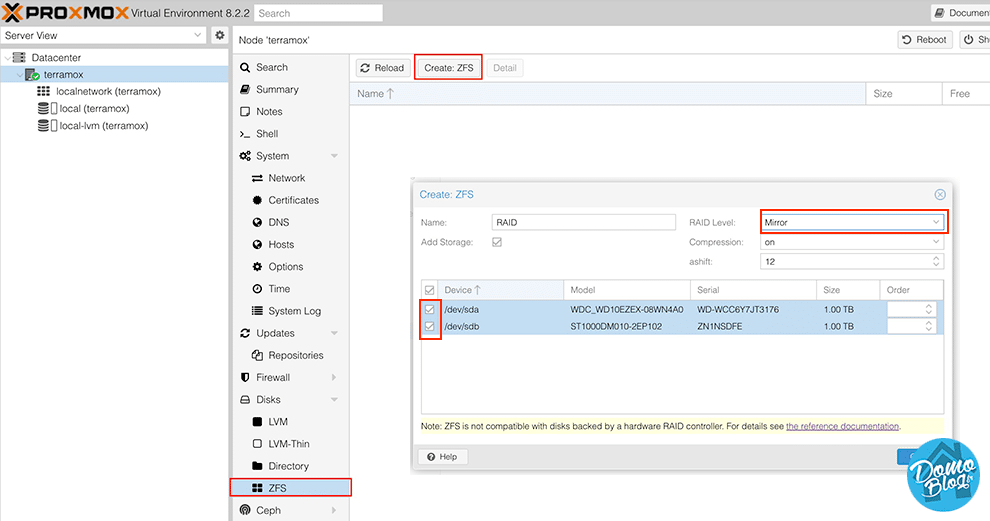Image resolution: width=990 pixels, height=521 pixels.
Task: Click the Reload button
Action: point(383,68)
